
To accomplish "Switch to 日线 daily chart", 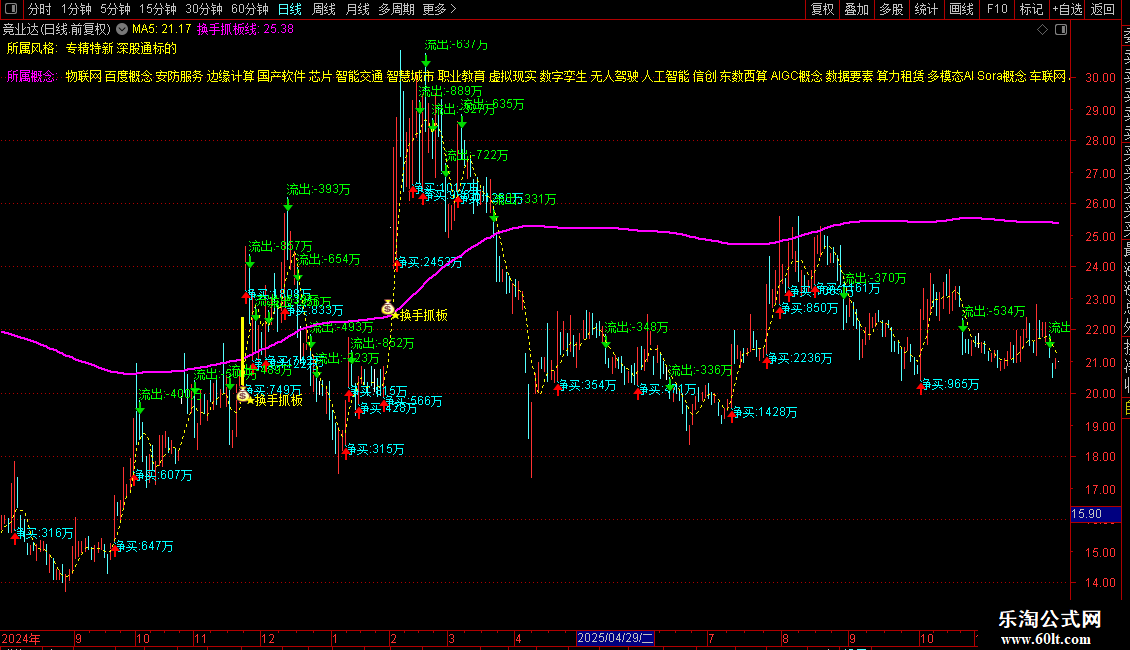I will click(290, 9).
